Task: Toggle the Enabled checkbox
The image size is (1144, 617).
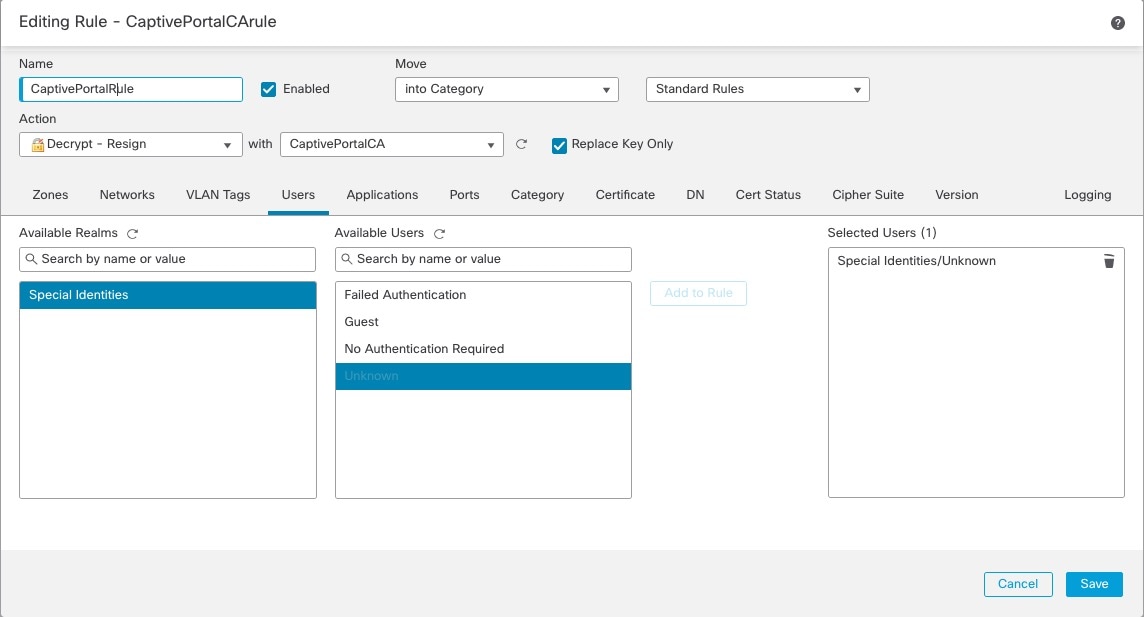Action: pyautogui.click(x=268, y=89)
